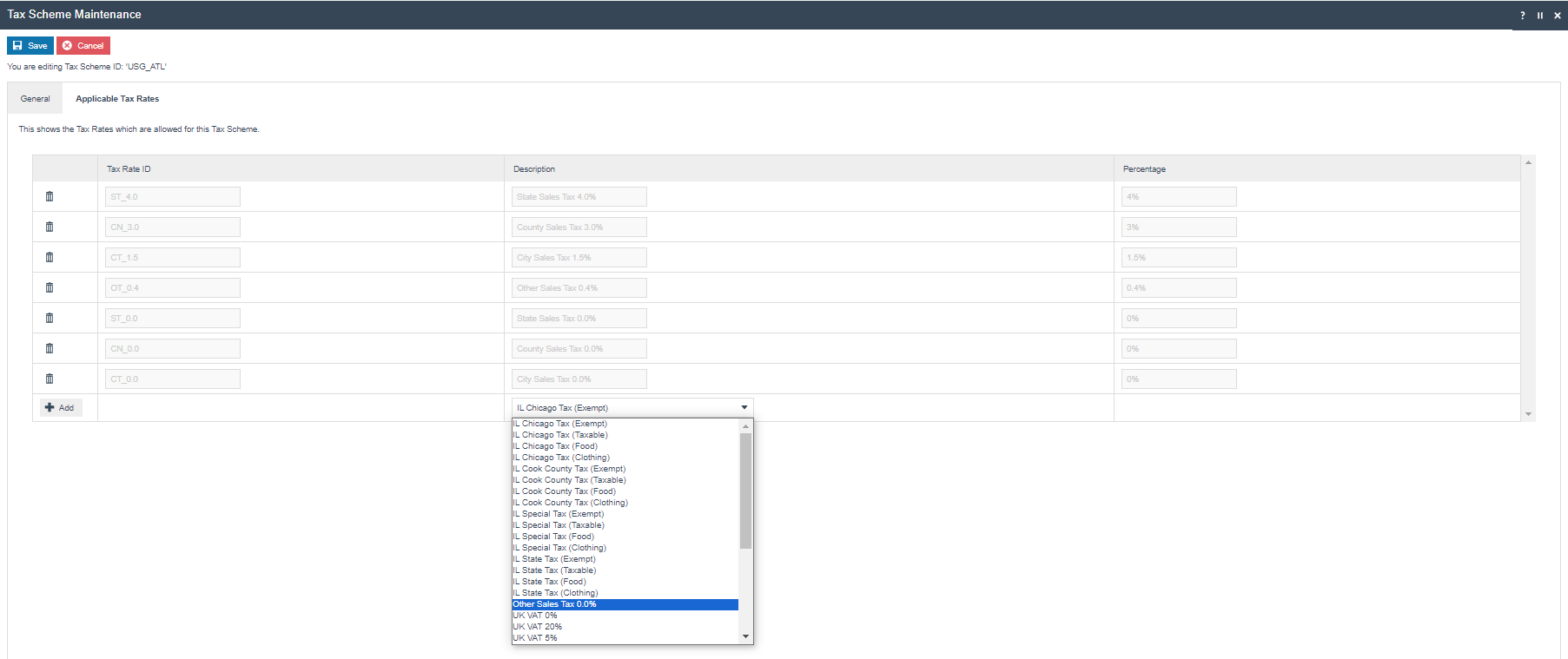Pick IL Cook County Tax (Clothing)
This screenshot has width=1568, height=659.
[625, 503]
